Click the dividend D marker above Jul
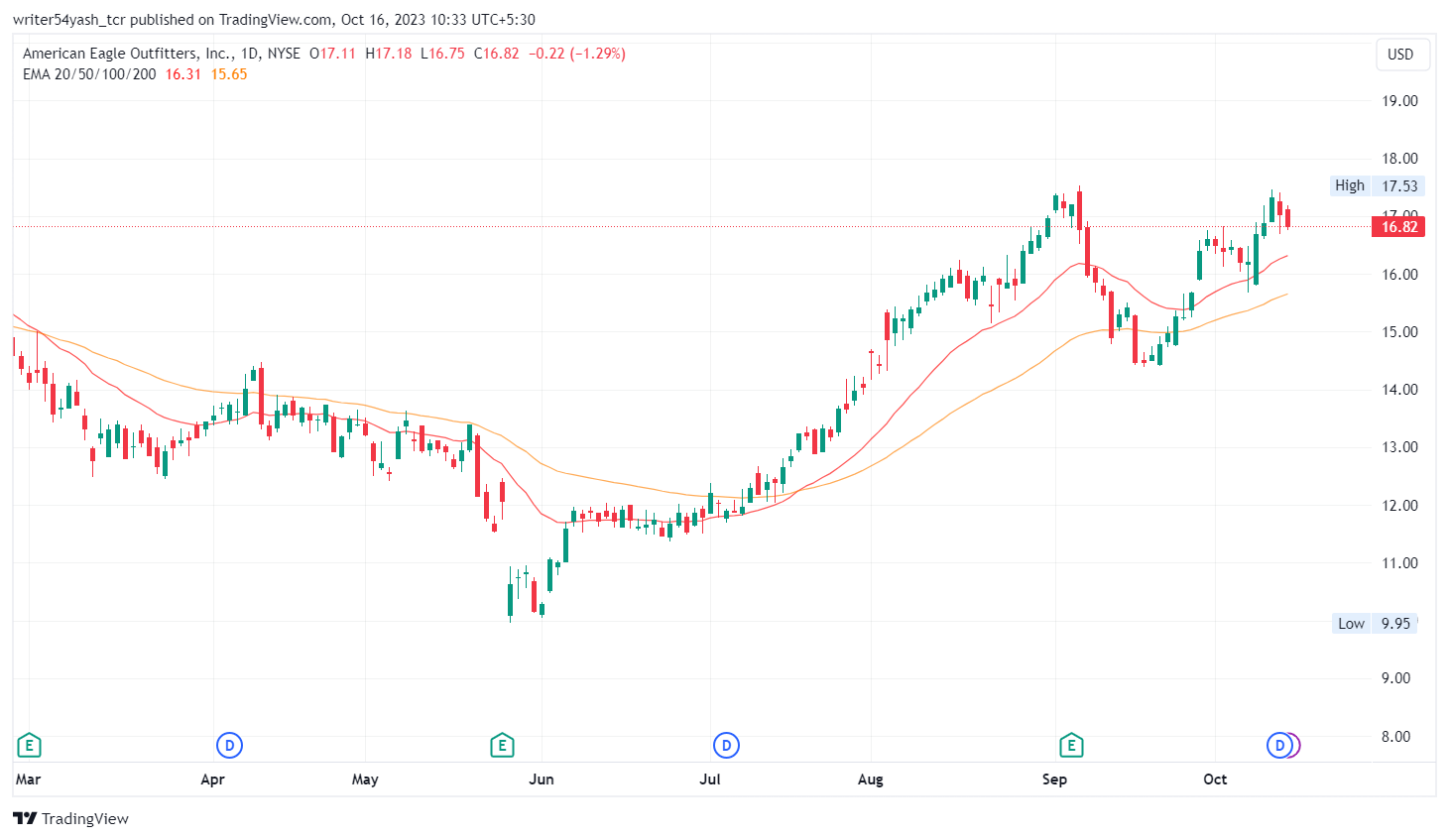Screen dimensions: 1449x840 point(726,745)
